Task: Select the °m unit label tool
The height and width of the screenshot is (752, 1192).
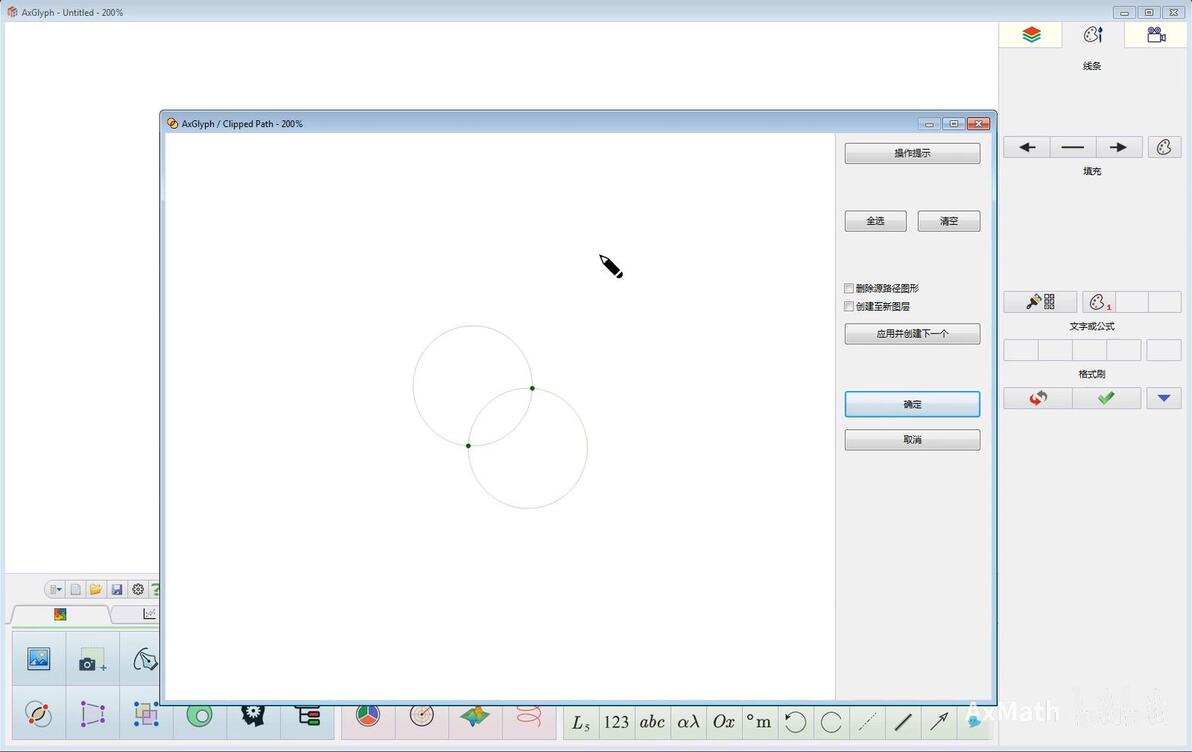Action: tap(759, 722)
